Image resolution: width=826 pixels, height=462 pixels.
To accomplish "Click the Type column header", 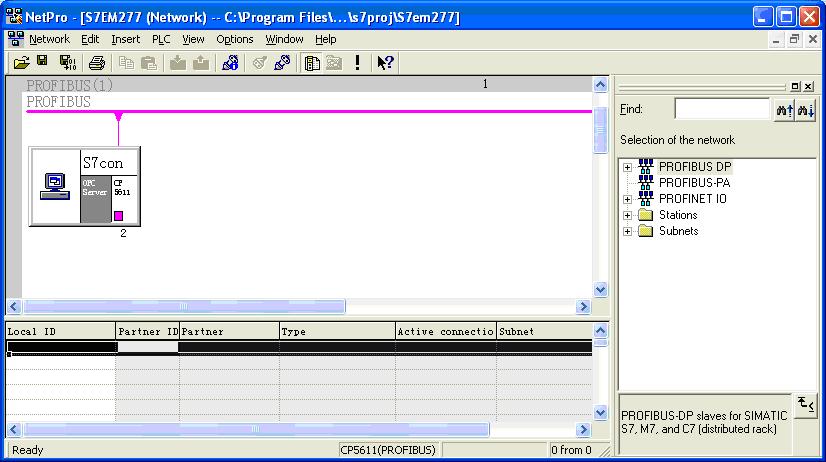I will tap(337, 331).
